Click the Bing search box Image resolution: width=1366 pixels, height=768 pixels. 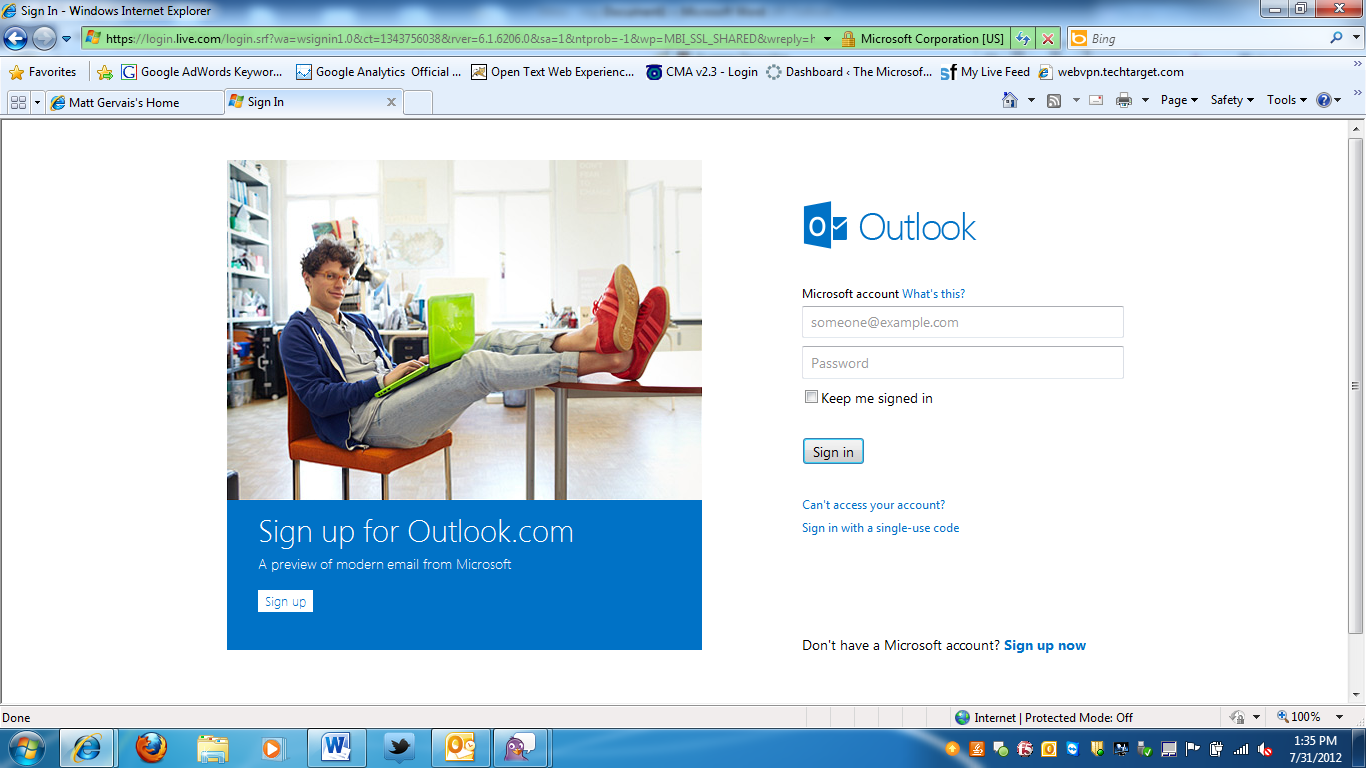(1197, 39)
